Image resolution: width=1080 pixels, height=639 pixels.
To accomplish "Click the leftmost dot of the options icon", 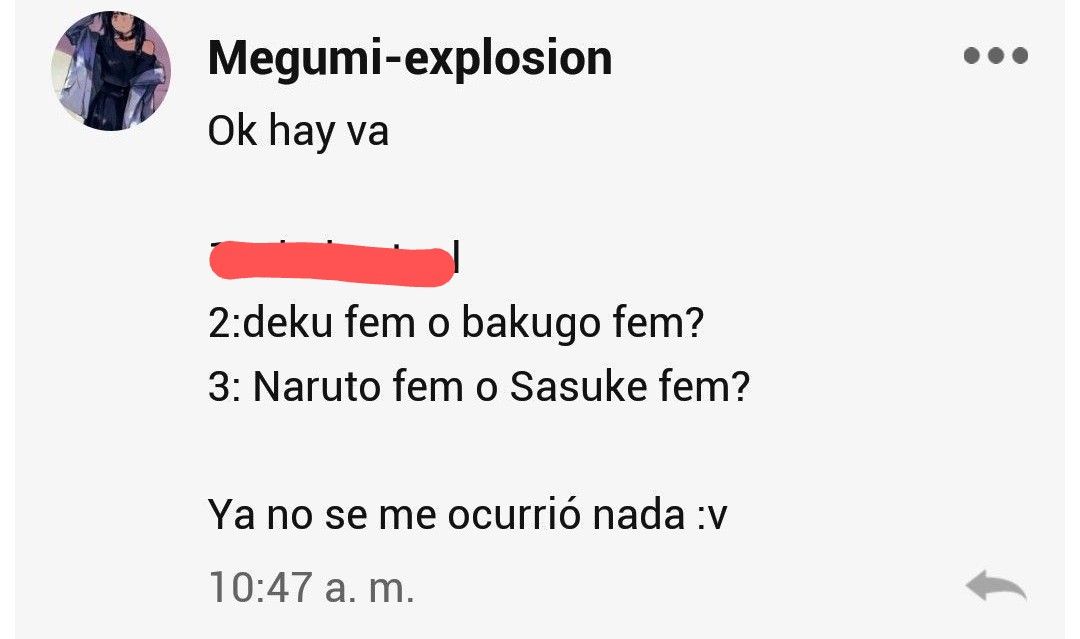I will [x=972, y=55].
